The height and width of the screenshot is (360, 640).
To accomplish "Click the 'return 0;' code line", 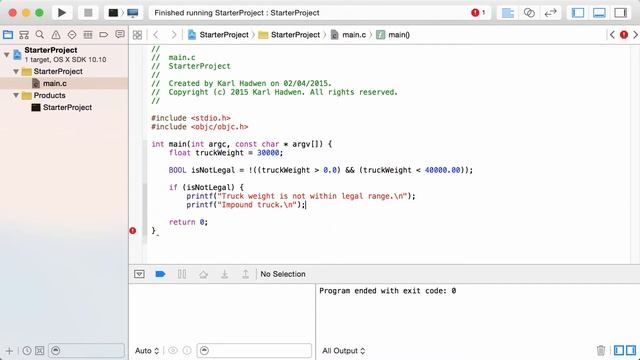I will click(188, 222).
